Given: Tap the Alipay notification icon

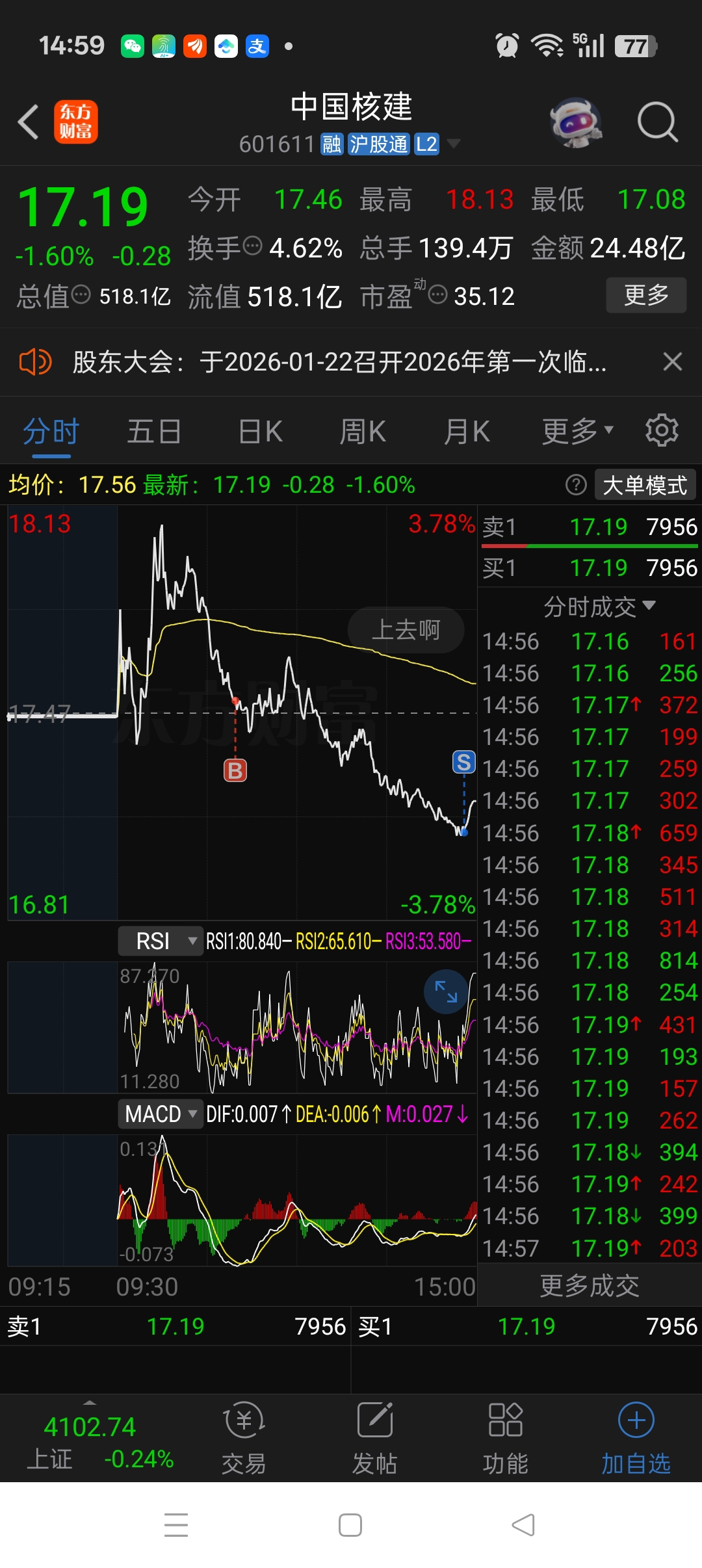Looking at the screenshot, I should 257,46.
